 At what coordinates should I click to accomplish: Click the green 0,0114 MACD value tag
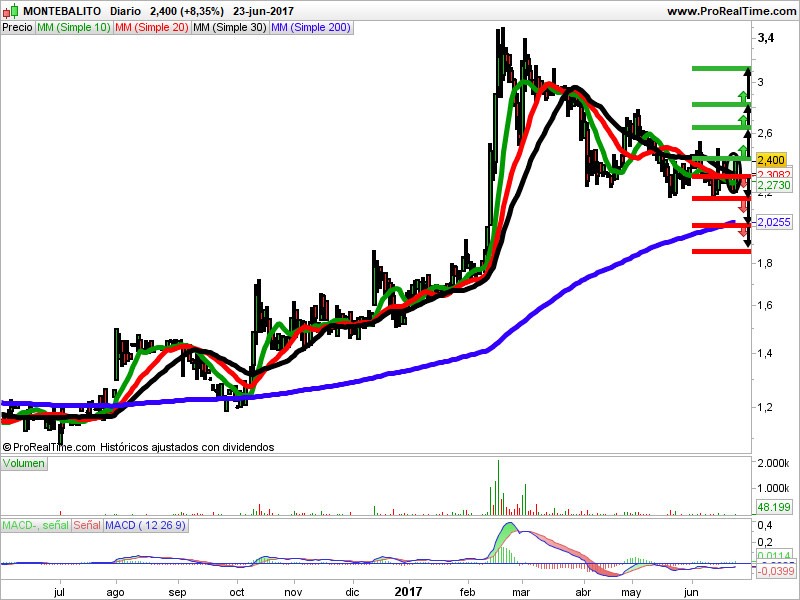(775, 555)
